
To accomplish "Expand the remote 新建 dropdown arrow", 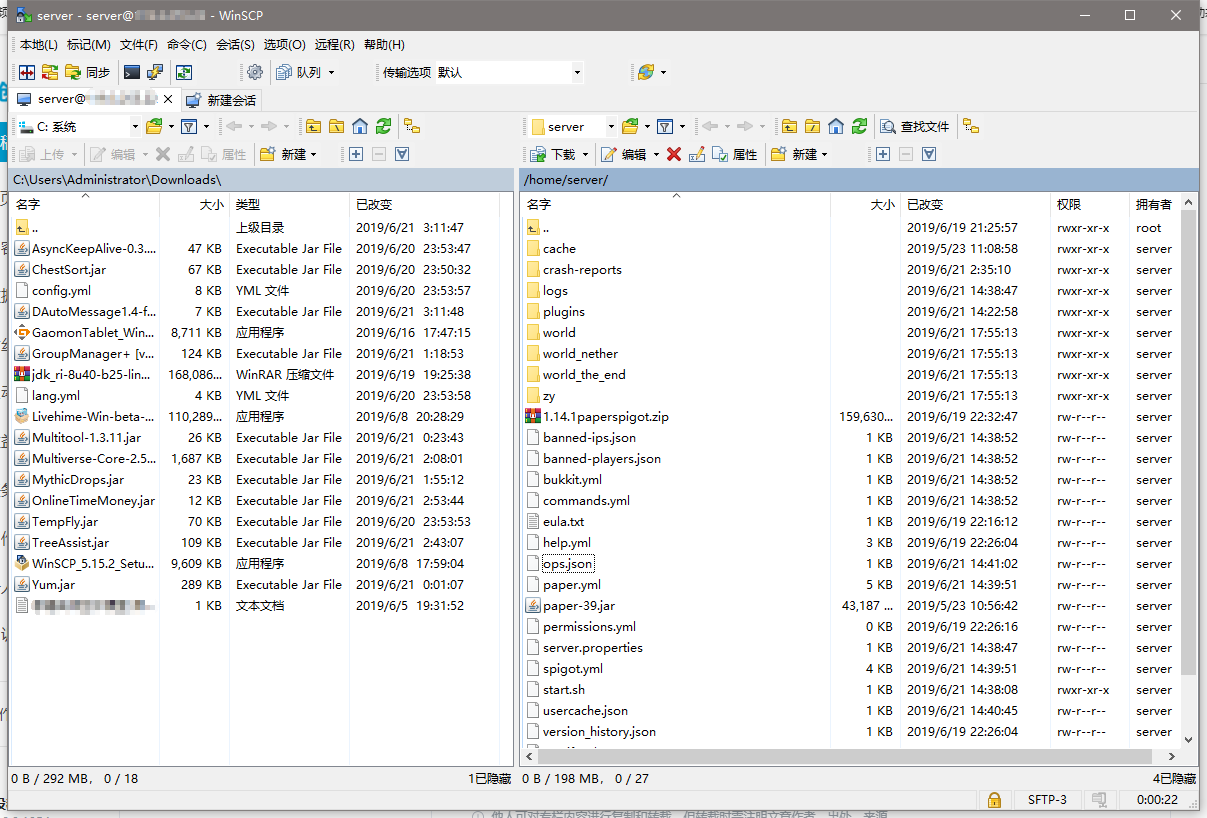I will coord(825,154).
